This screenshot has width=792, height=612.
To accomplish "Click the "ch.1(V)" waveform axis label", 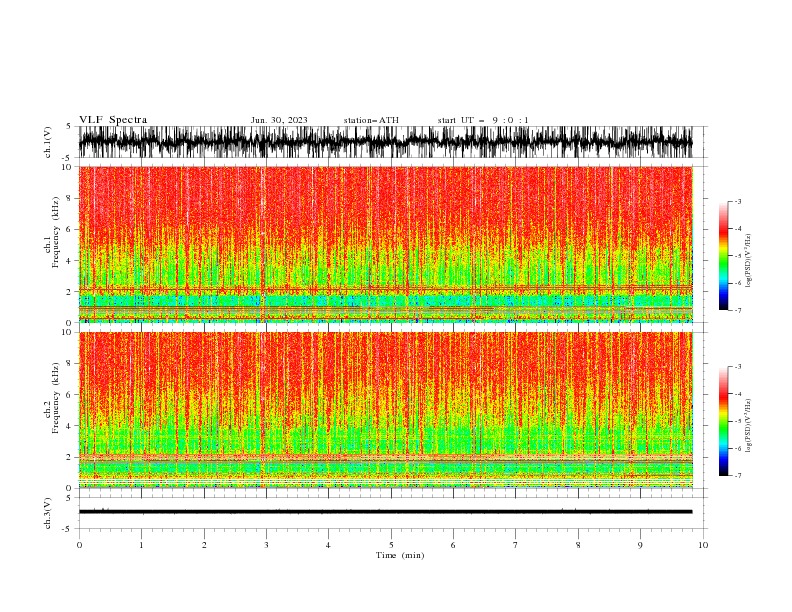I will tap(48, 142).
